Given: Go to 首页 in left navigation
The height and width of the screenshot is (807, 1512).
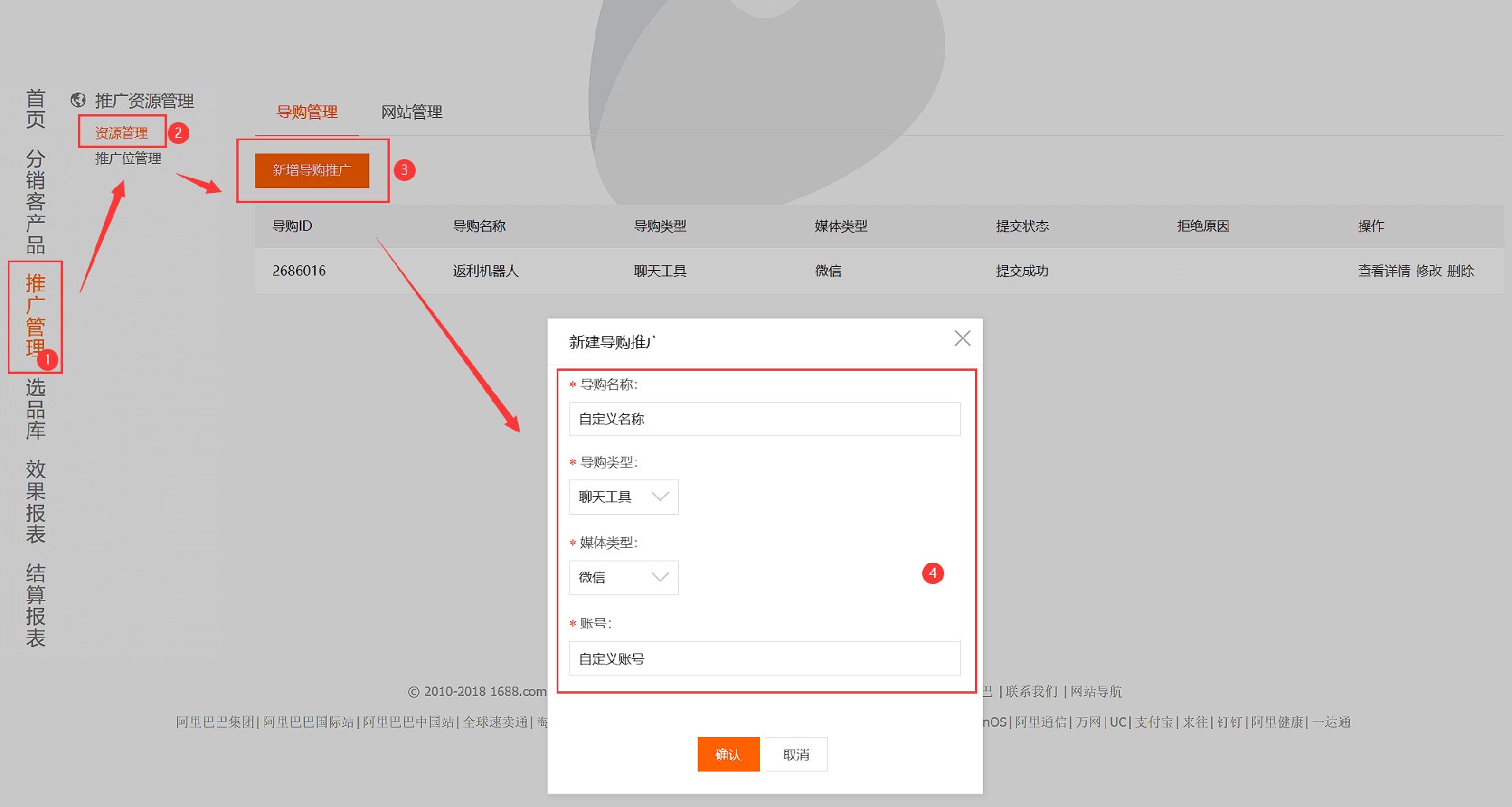Looking at the screenshot, I should (x=35, y=109).
